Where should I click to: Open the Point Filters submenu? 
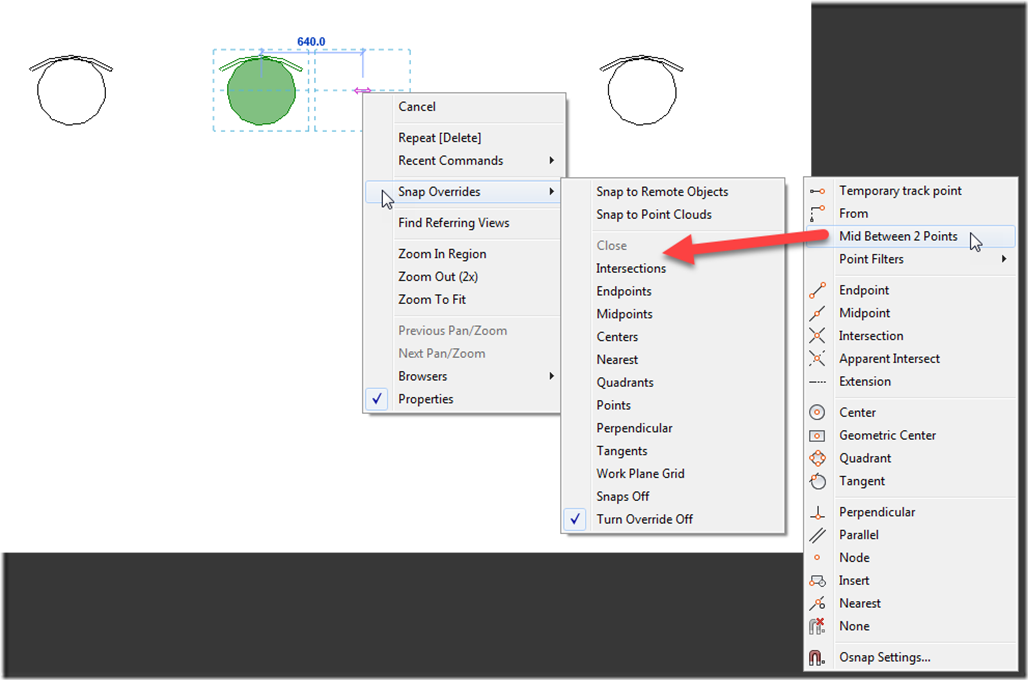click(x=1003, y=259)
